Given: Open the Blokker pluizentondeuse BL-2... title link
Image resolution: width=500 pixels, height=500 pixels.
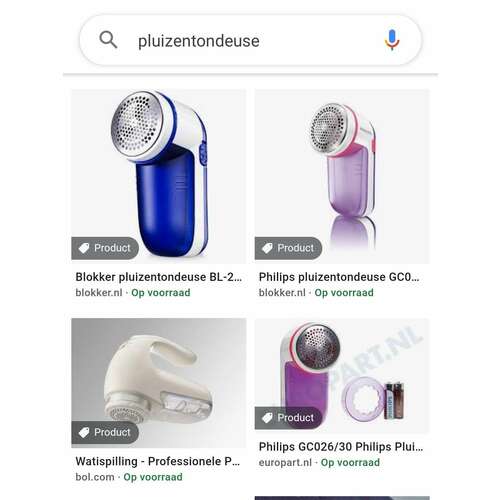Looking at the screenshot, I should [x=159, y=277].
